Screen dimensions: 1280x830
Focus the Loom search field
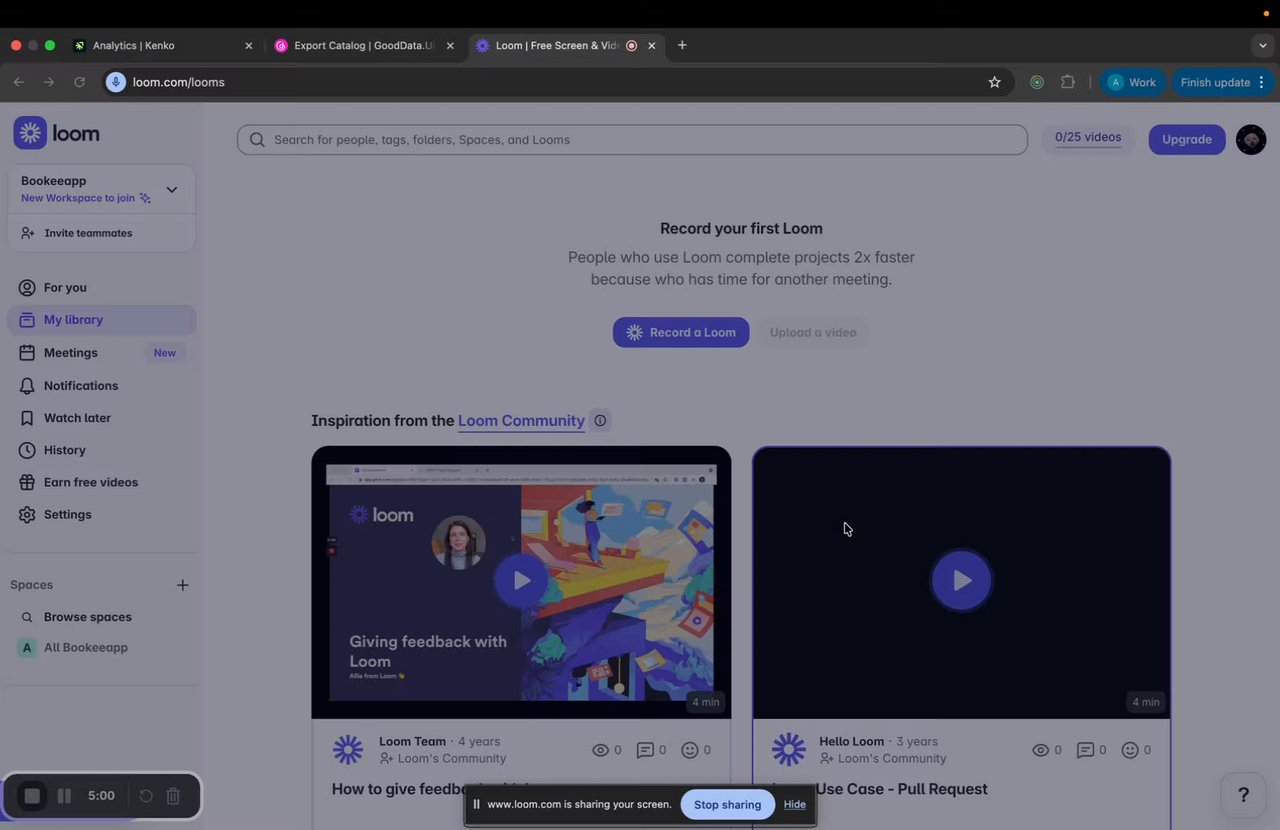632,140
